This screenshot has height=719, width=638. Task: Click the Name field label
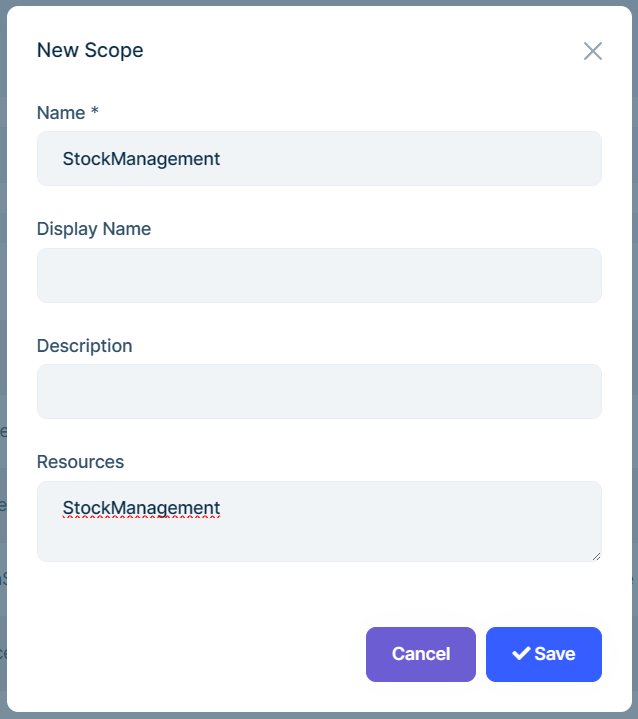pyautogui.click(x=60, y=113)
